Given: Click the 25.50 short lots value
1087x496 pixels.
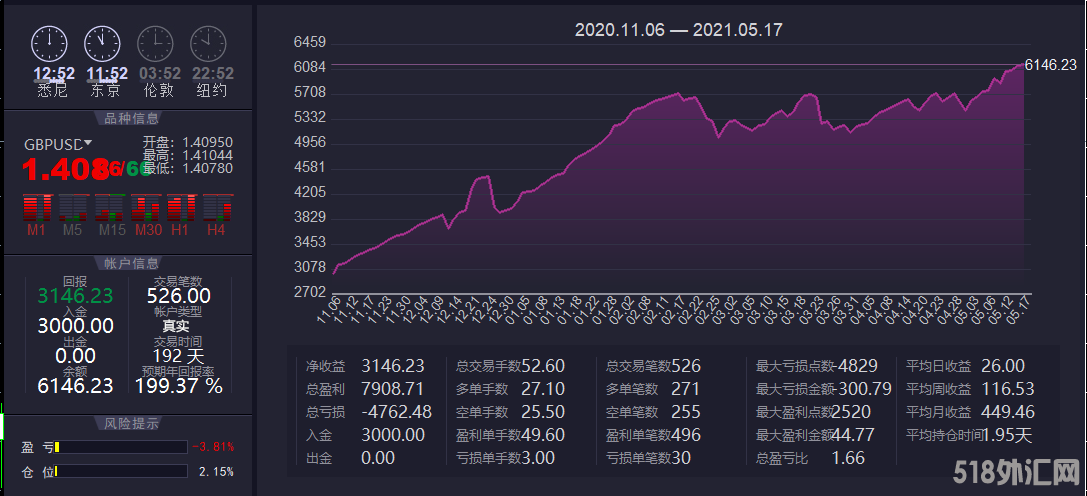Looking at the screenshot, I should coord(543,412).
